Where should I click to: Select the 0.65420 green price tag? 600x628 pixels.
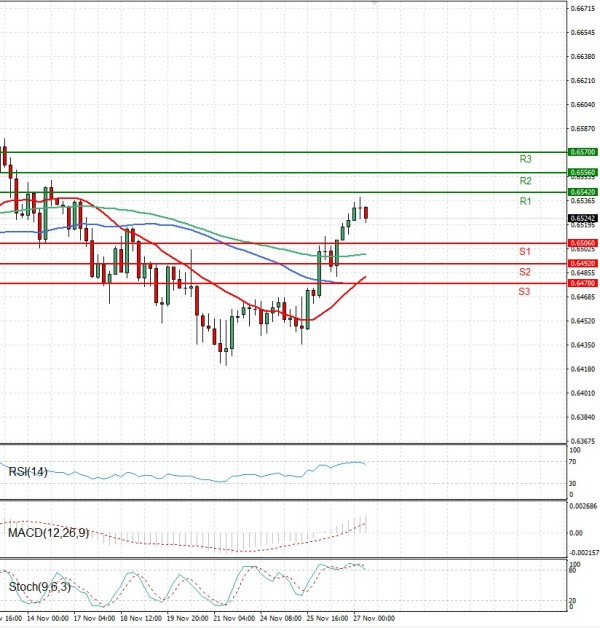[582, 191]
